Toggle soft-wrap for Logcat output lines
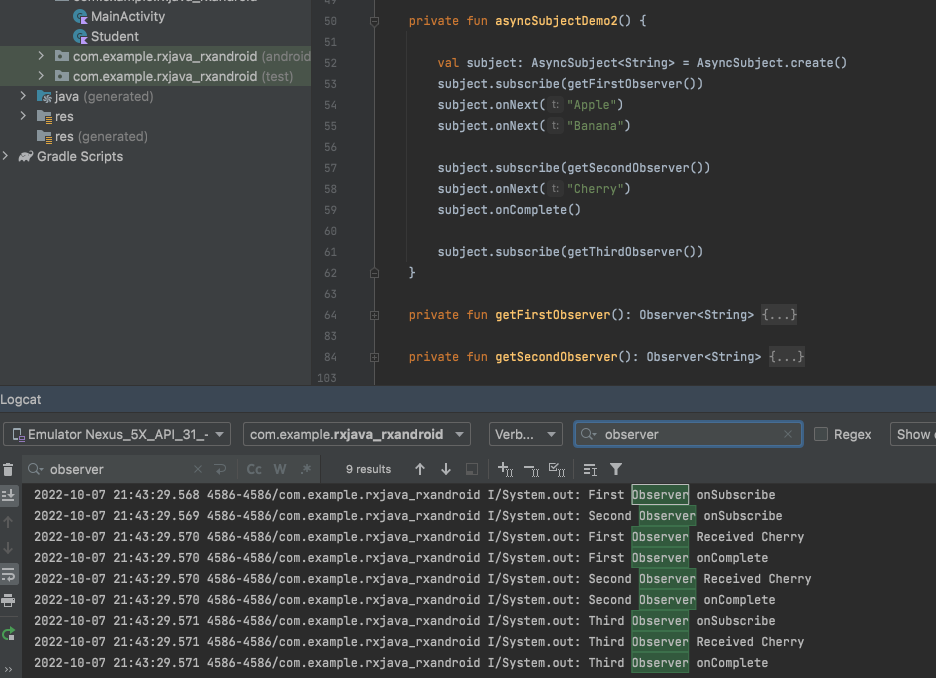 pos(8,575)
